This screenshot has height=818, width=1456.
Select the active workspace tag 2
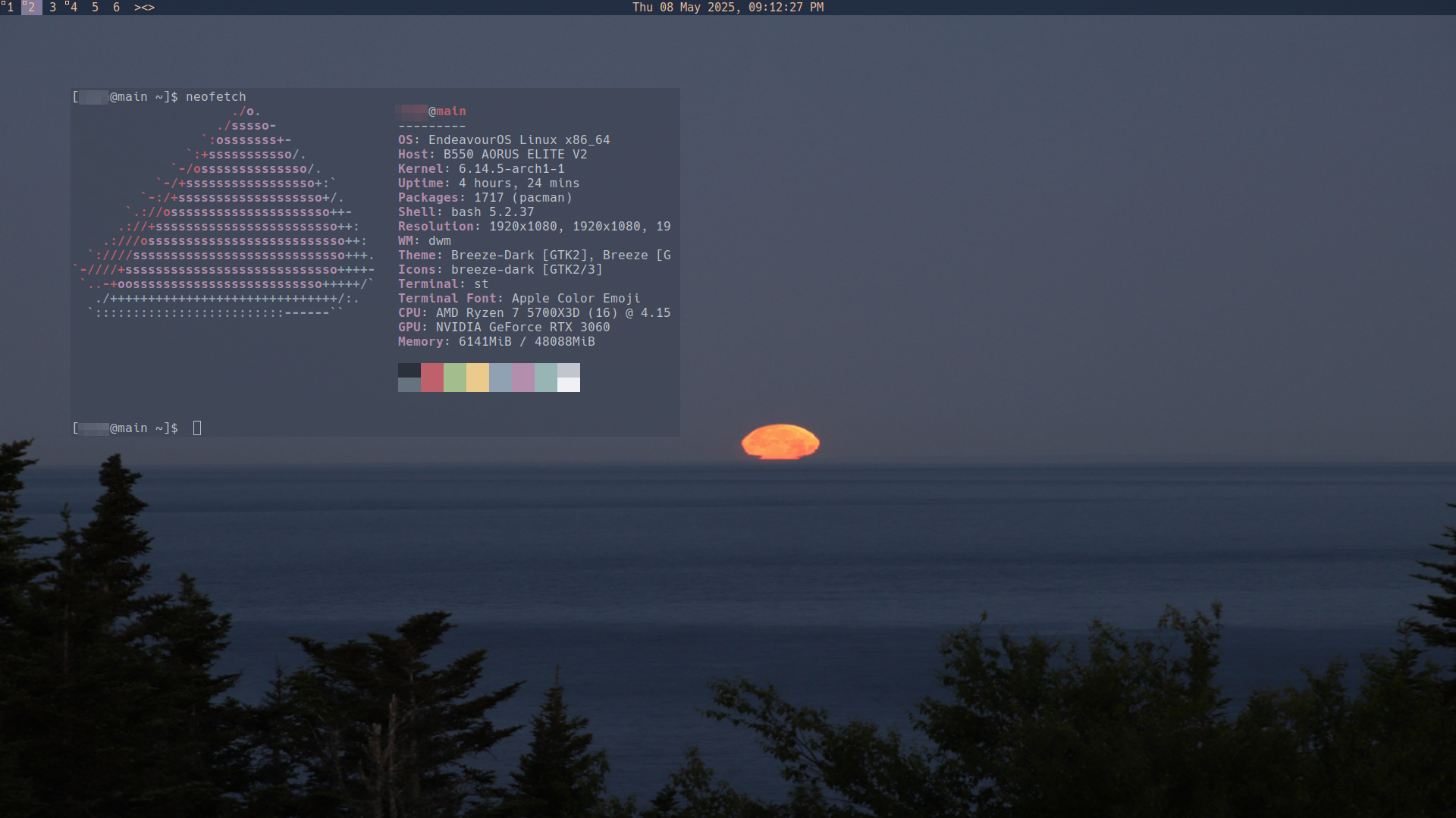[31, 8]
